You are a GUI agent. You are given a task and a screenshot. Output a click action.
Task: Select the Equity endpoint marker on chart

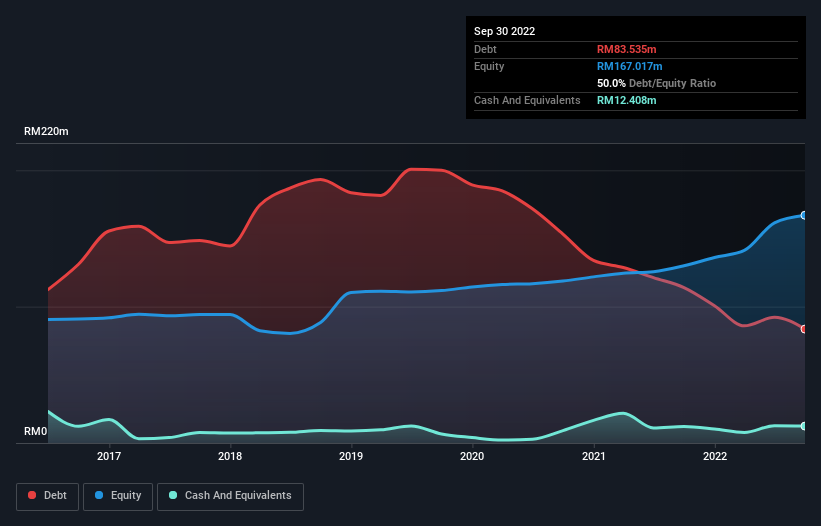(x=804, y=215)
